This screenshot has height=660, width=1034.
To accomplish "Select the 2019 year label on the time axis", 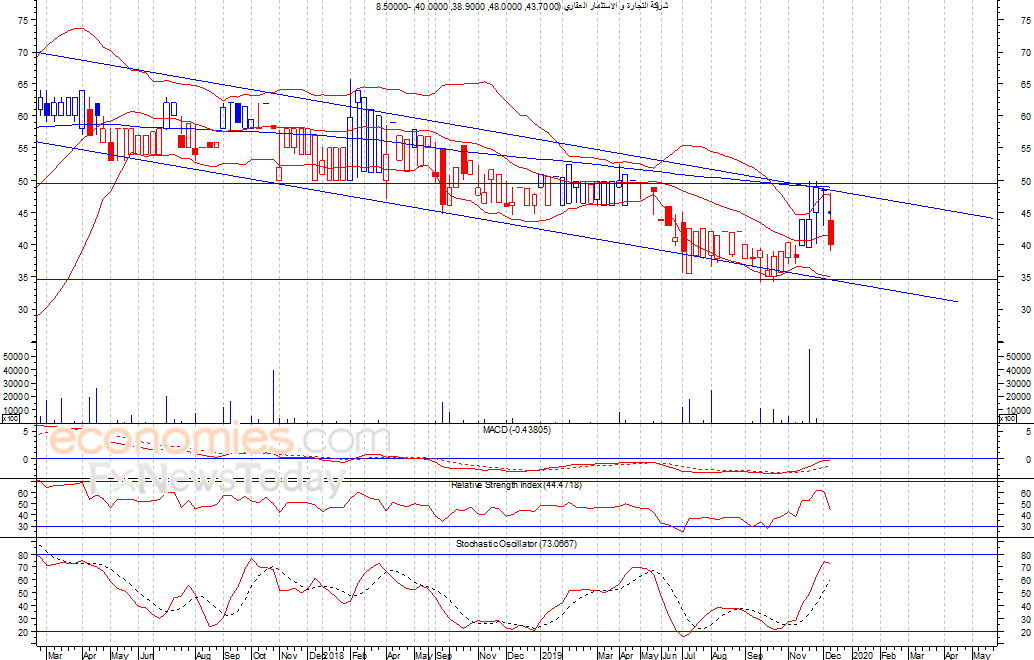I will (551, 655).
